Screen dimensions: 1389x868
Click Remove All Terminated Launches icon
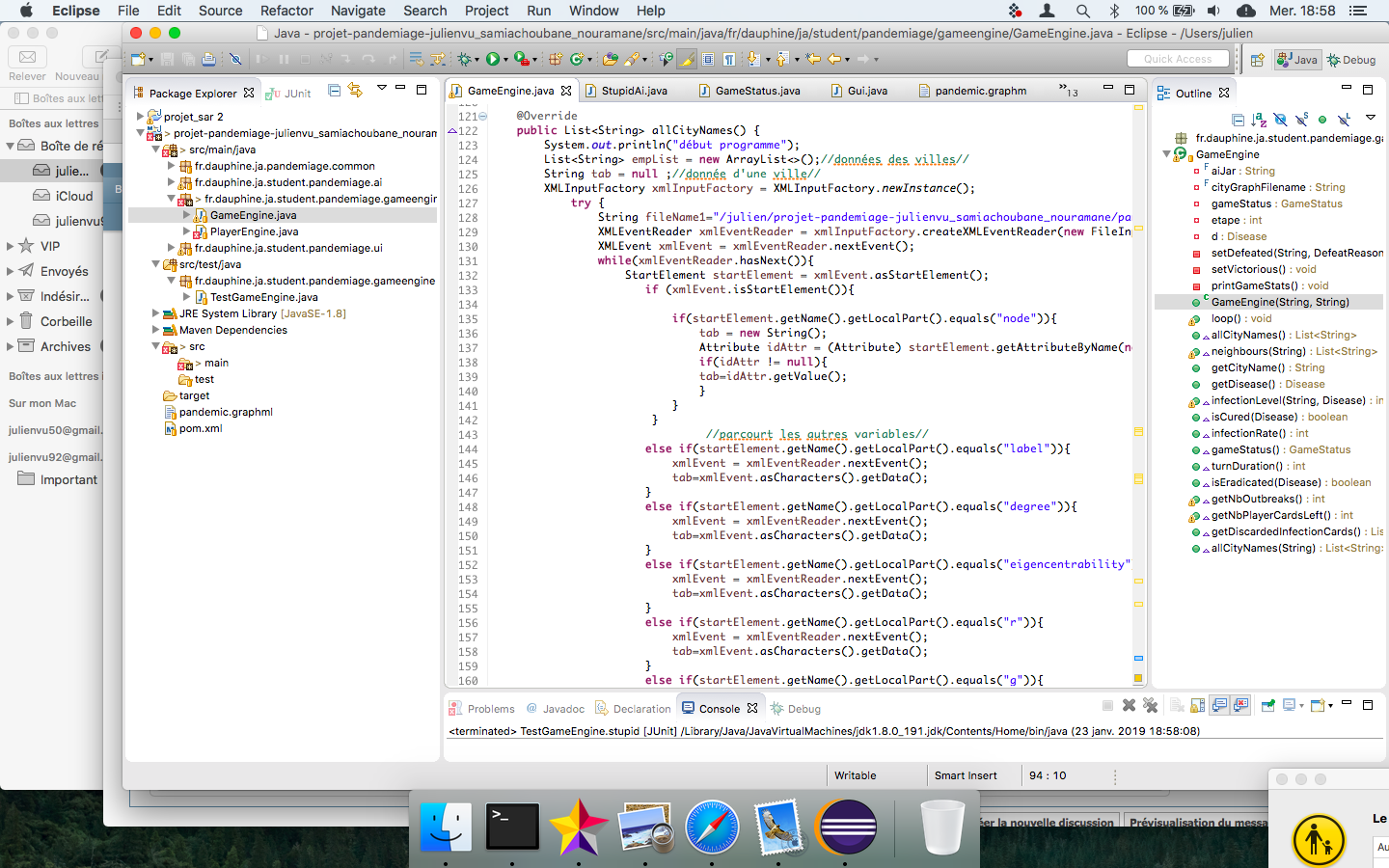pos(1150,705)
